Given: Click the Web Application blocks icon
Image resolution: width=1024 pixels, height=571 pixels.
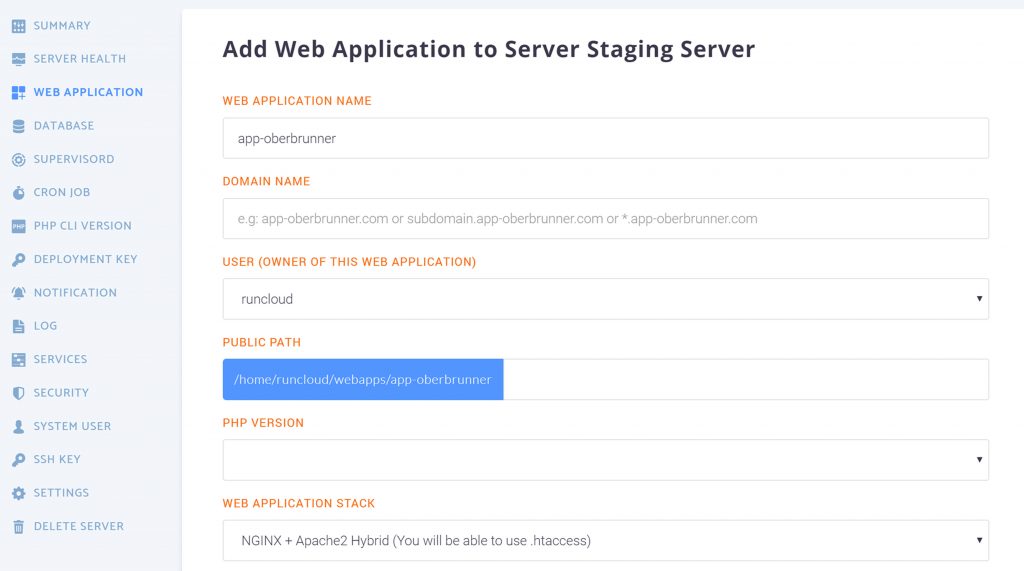Looking at the screenshot, I should [x=18, y=93].
